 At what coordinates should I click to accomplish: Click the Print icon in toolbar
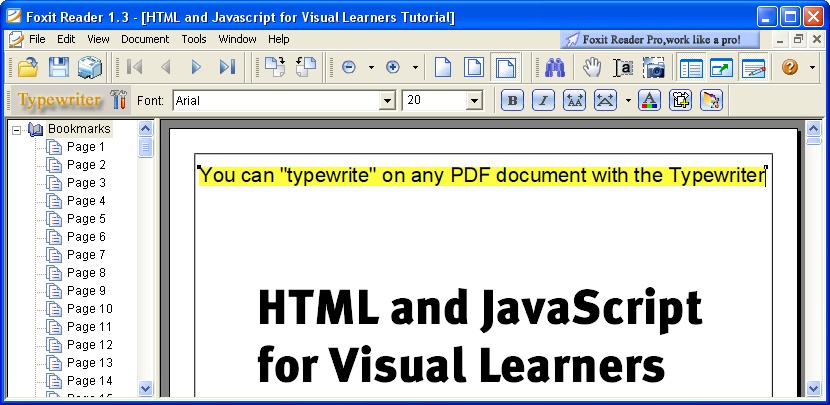90,67
